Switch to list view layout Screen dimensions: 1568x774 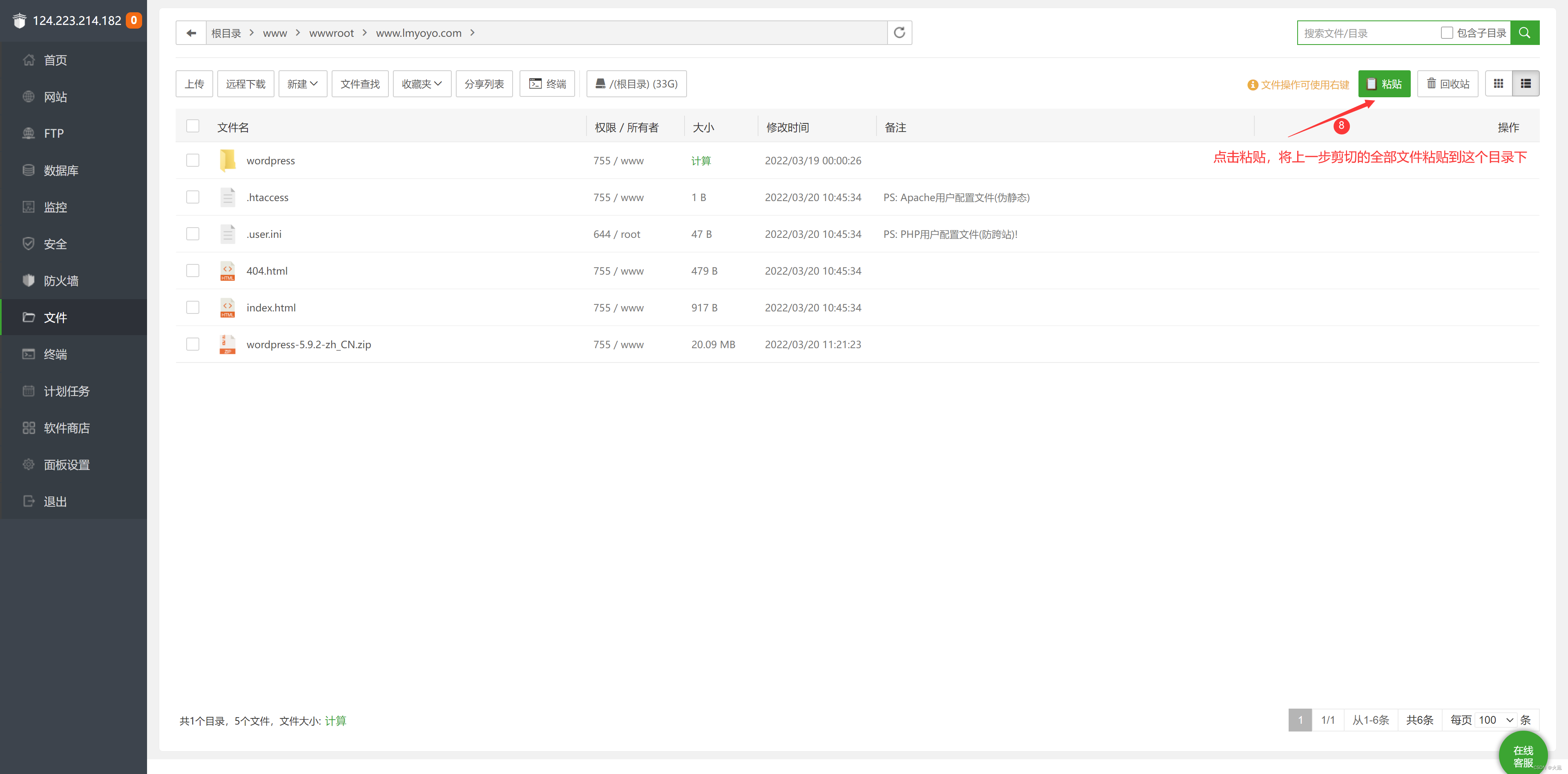tap(1526, 83)
